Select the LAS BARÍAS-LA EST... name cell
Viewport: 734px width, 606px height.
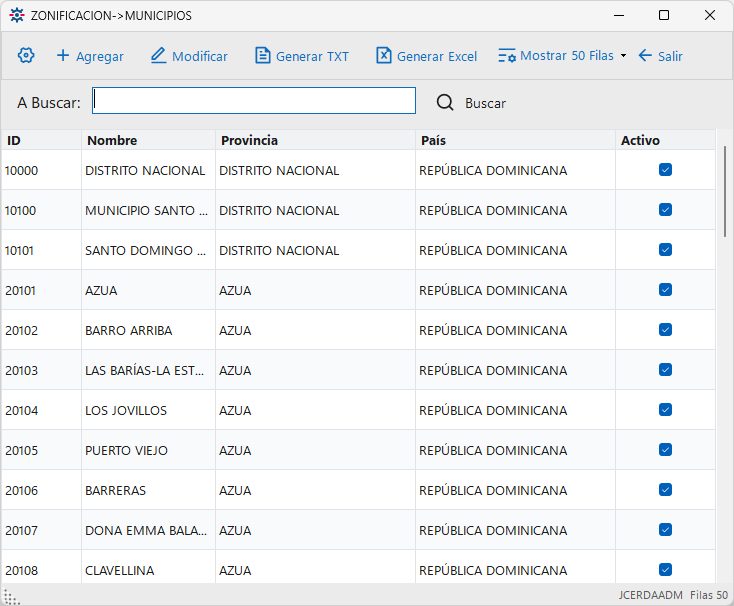(x=148, y=370)
